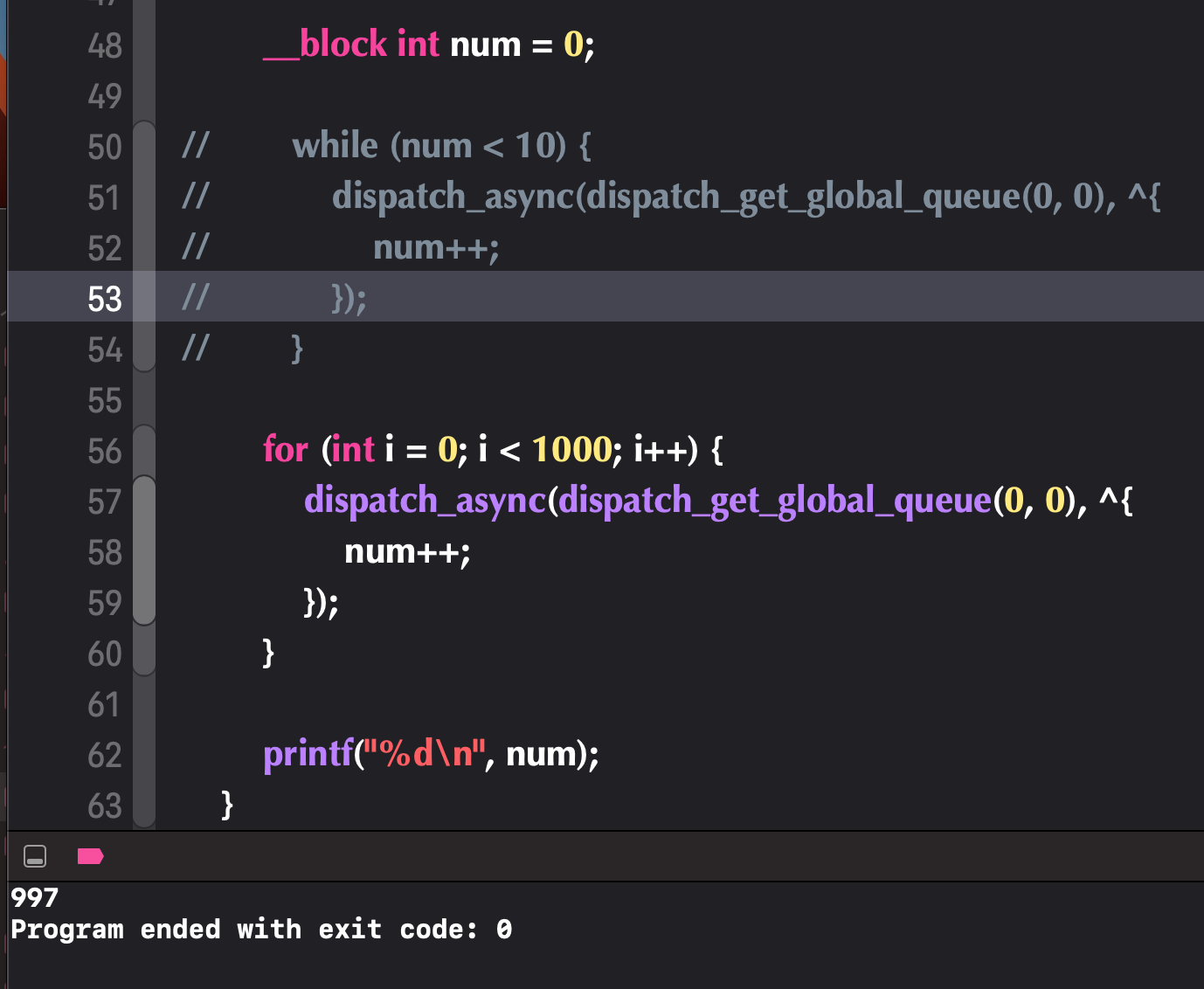The width and height of the screenshot is (1204, 989).
Task: Click line number 61 in the gutter
Action: [x=105, y=704]
